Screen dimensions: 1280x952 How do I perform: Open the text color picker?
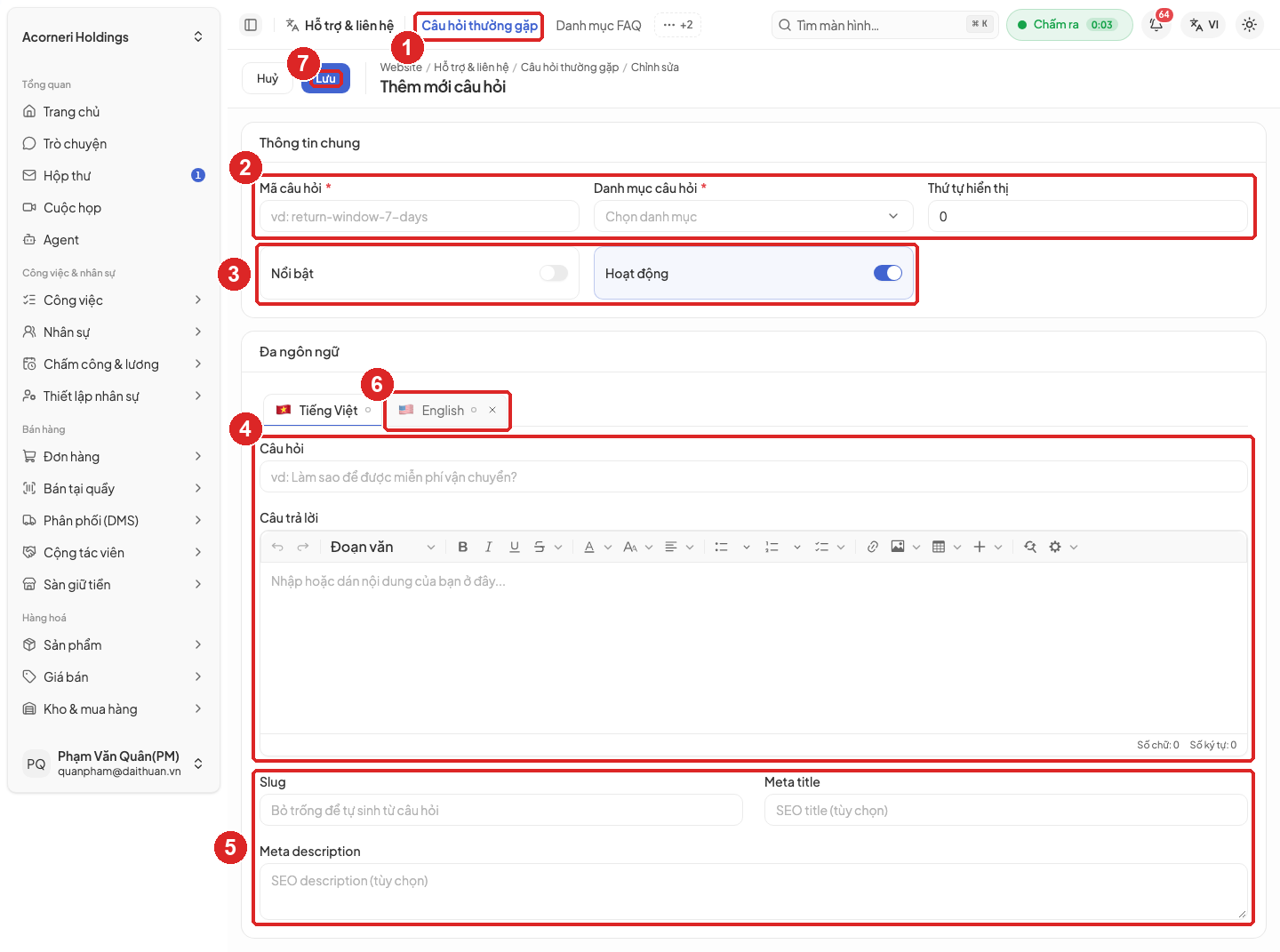(589, 547)
